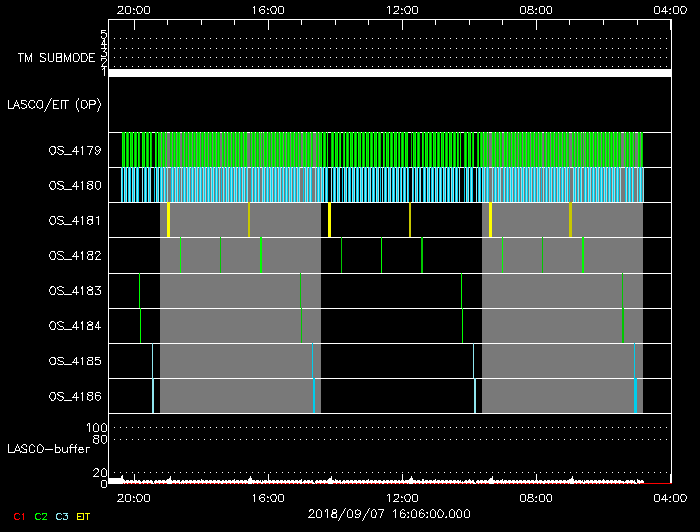
Task: Select the OS_4182 row label
Action: (74, 256)
